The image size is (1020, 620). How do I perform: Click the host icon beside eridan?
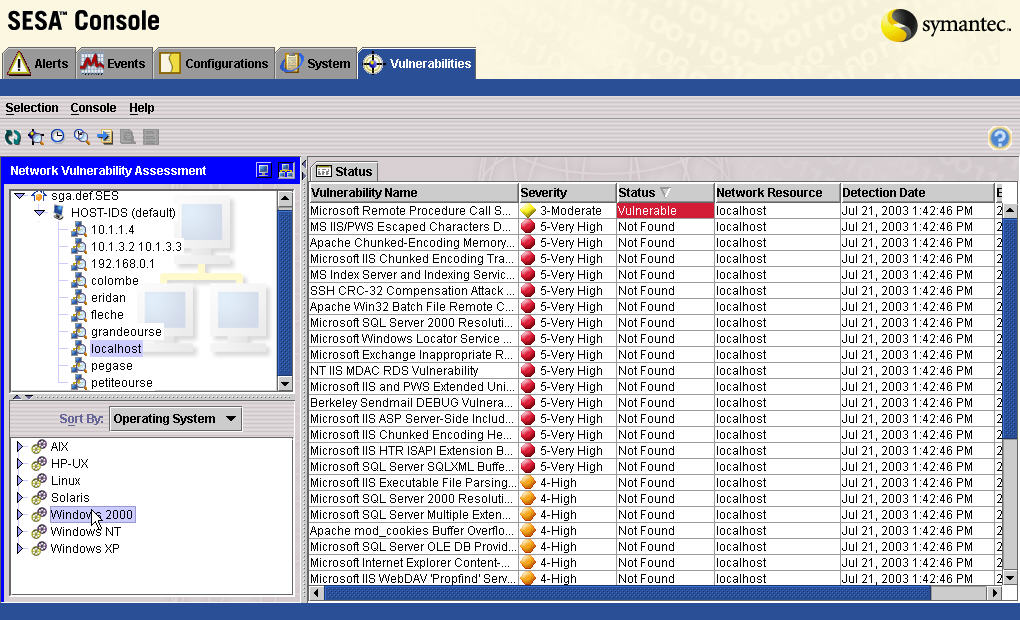(79, 297)
